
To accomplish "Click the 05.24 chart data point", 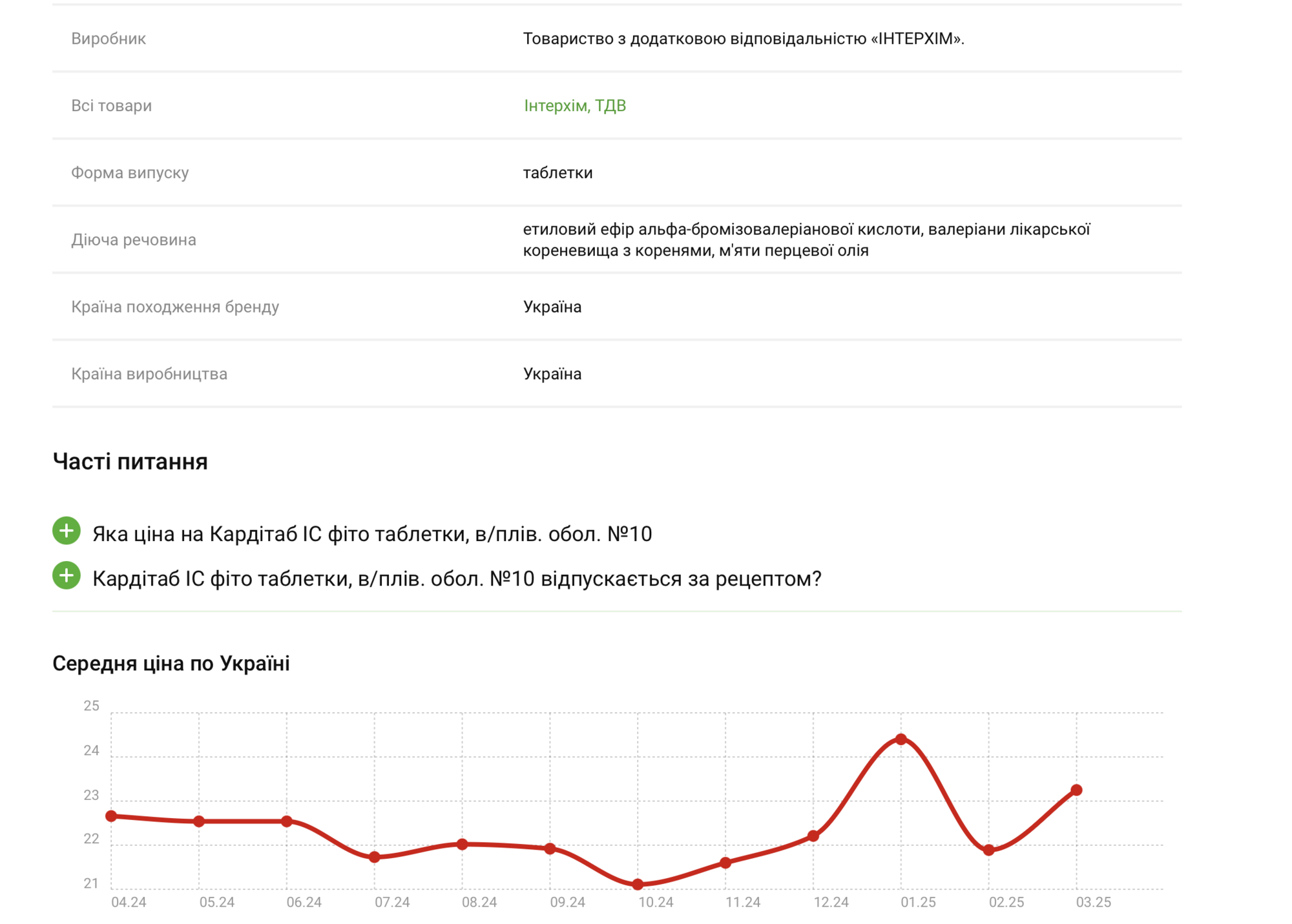I will [x=199, y=821].
